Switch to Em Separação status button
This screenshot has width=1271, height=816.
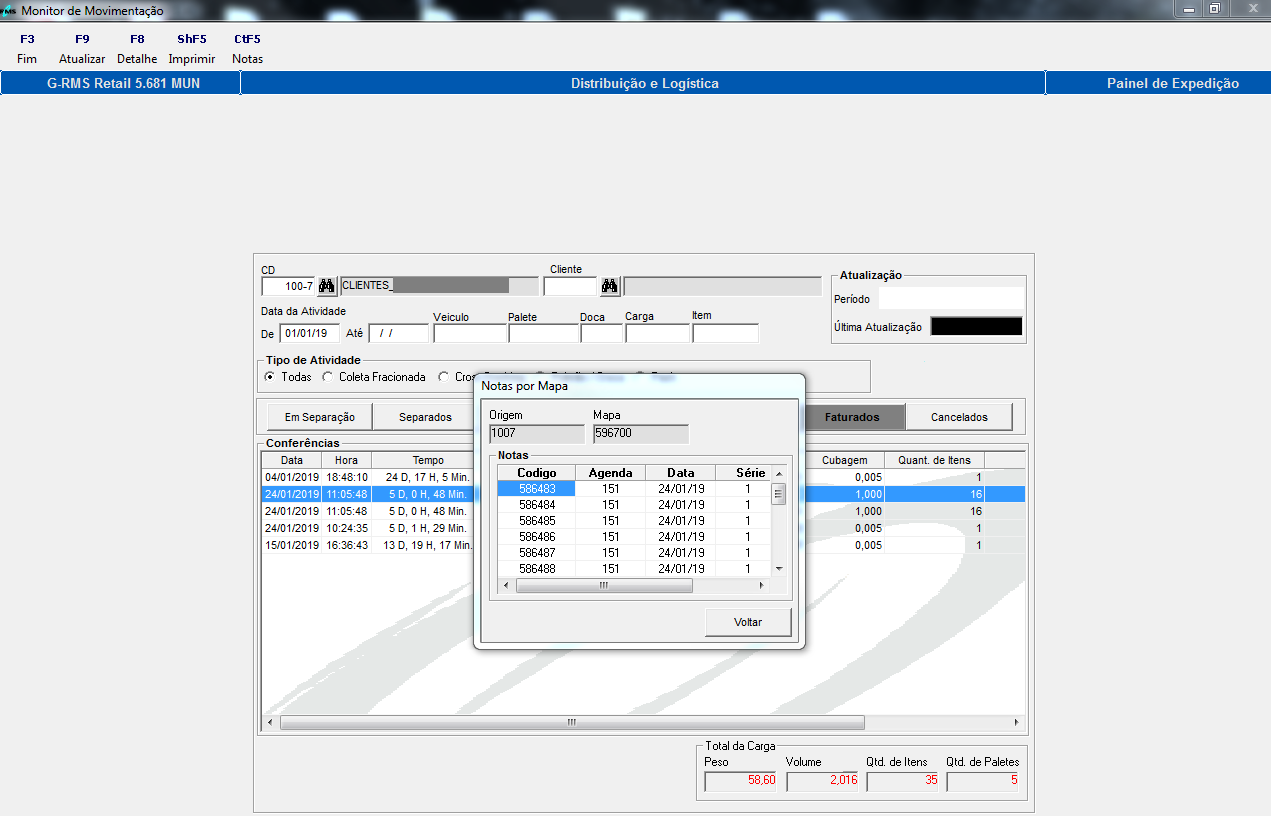tap(320, 417)
